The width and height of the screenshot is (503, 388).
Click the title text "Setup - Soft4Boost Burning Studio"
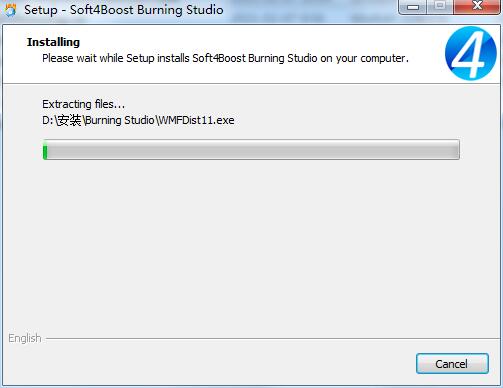click(x=124, y=10)
